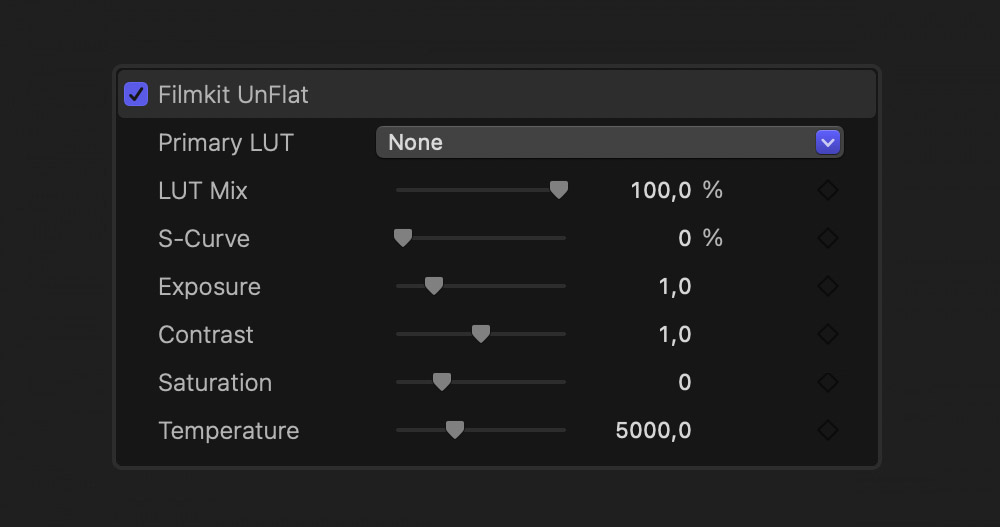Click the Filmkit UnFlat effect title
Image resolution: width=1000 pixels, height=527 pixels.
[233, 95]
